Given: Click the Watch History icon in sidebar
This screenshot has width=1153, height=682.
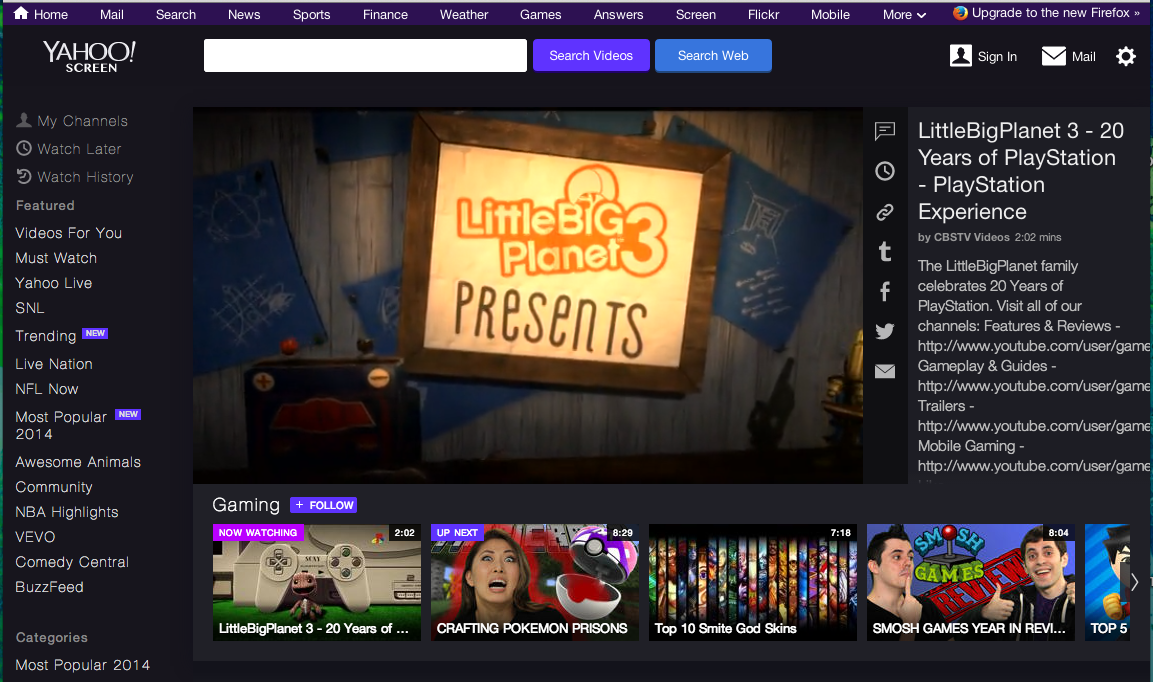Looking at the screenshot, I should [24, 176].
